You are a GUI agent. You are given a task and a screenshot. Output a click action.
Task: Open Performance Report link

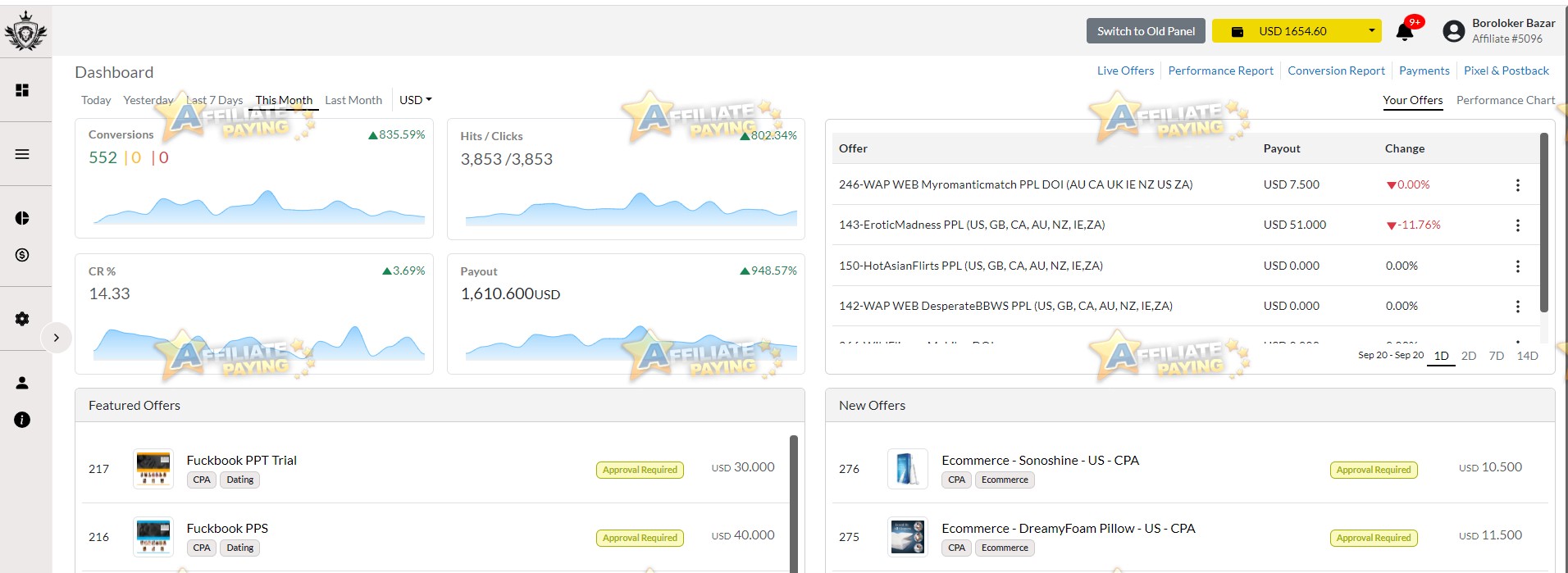1220,70
